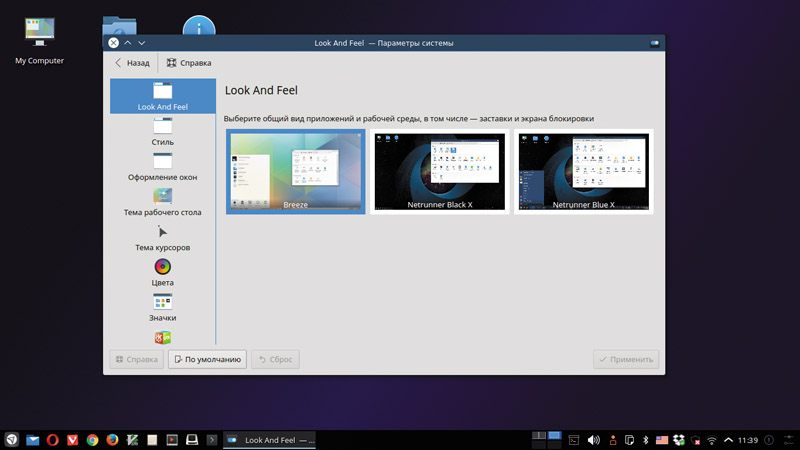Open the folder icon on the desktop

[119, 26]
